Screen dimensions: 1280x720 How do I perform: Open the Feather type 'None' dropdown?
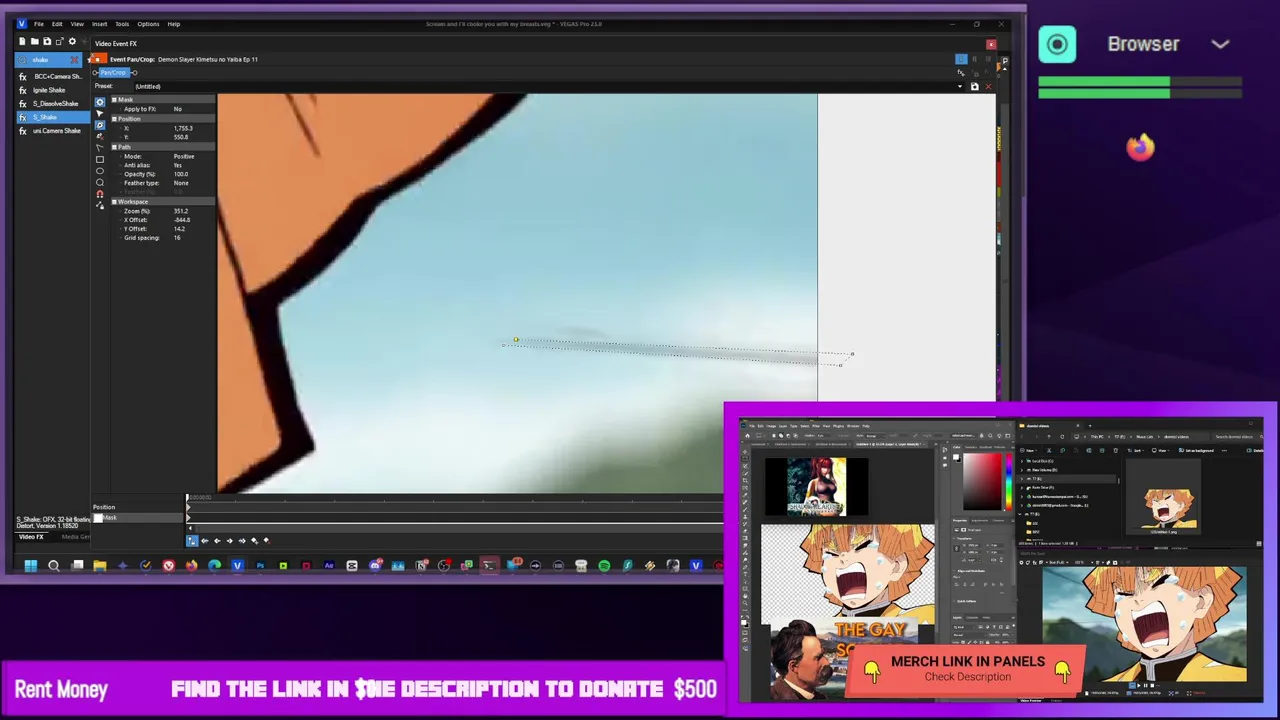[181, 183]
